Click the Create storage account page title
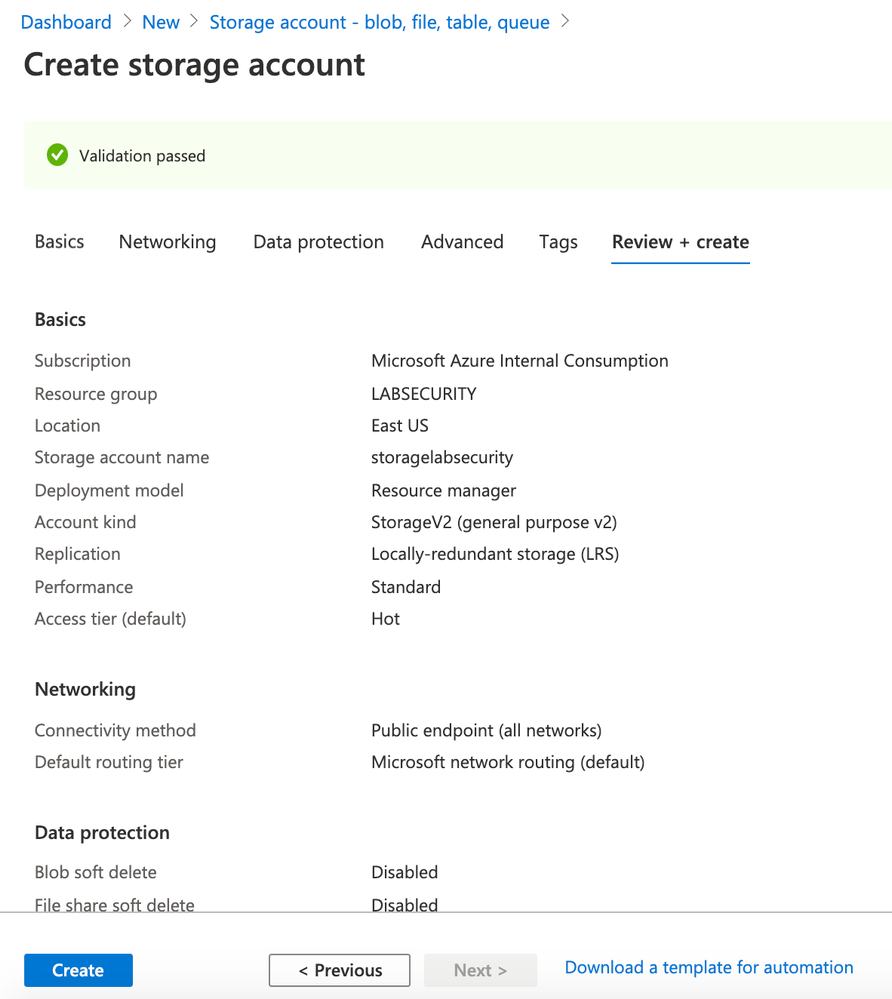This screenshot has height=999, width=892. 194,65
